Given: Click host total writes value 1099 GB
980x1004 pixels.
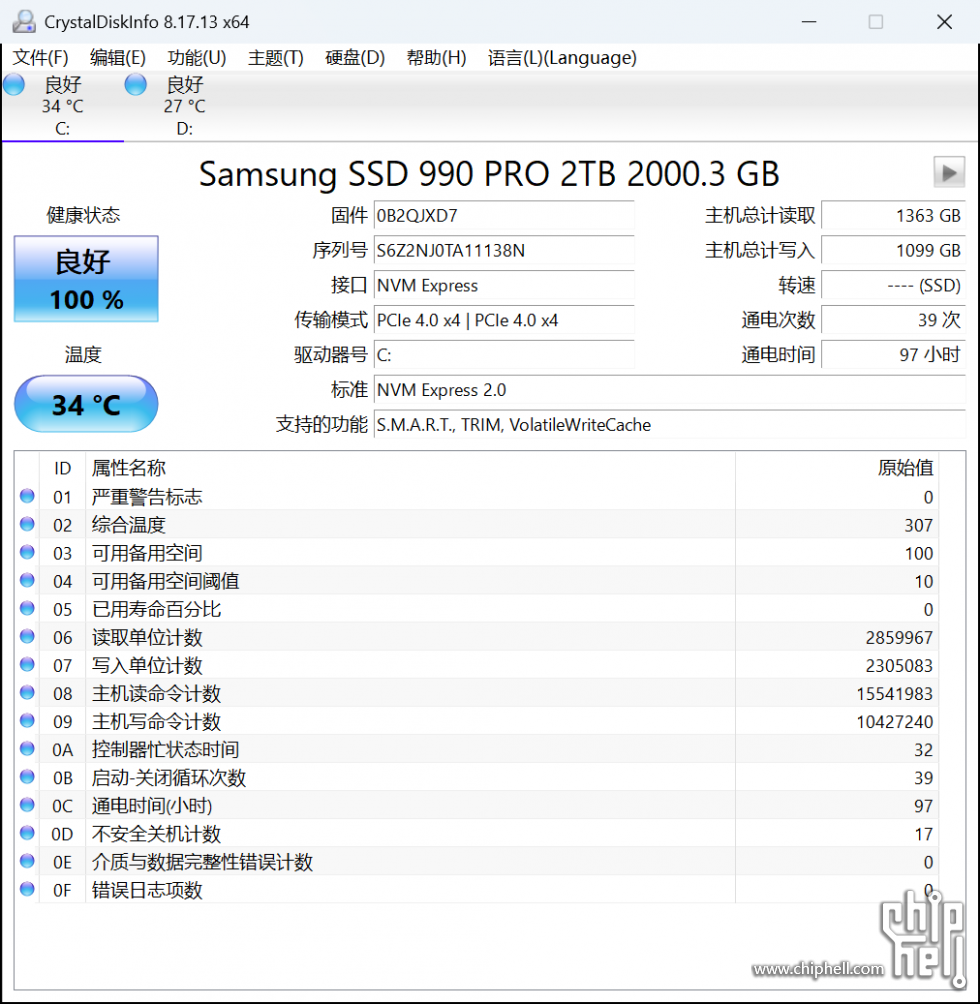Looking at the screenshot, I should [893, 250].
